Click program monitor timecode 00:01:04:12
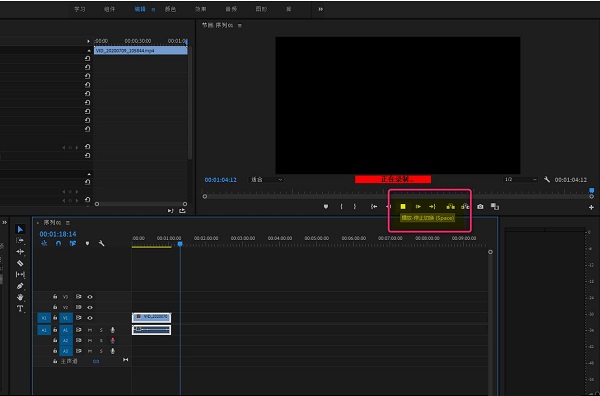This screenshot has height=396, width=600. click(220, 180)
